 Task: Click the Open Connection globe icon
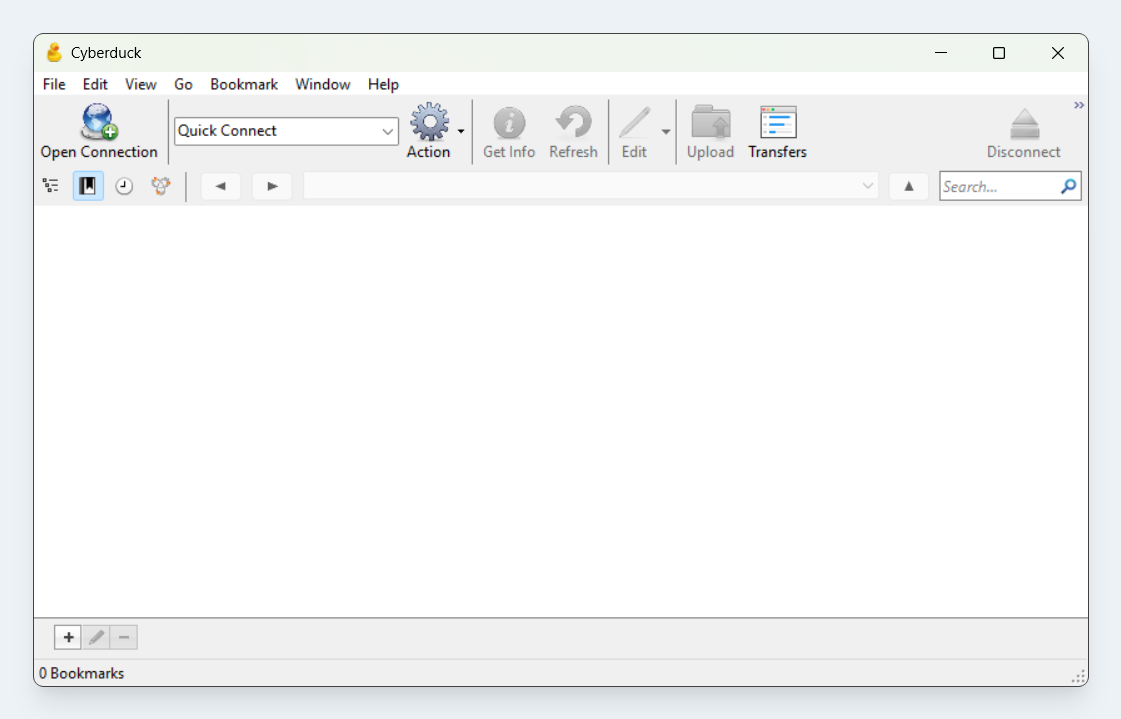(x=99, y=122)
